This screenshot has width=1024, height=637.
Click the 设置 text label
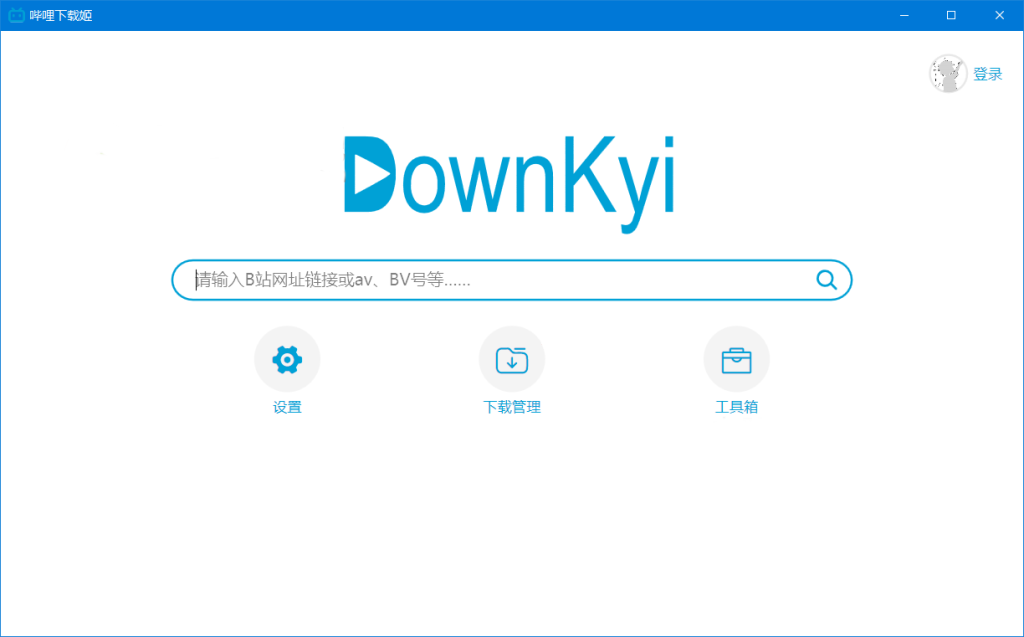click(x=287, y=407)
